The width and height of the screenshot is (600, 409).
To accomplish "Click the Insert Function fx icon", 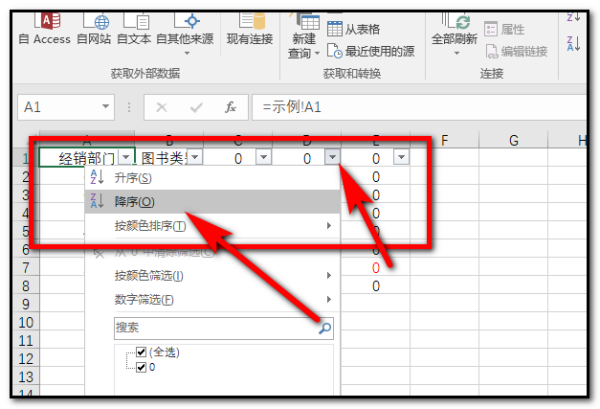I will coord(231,108).
